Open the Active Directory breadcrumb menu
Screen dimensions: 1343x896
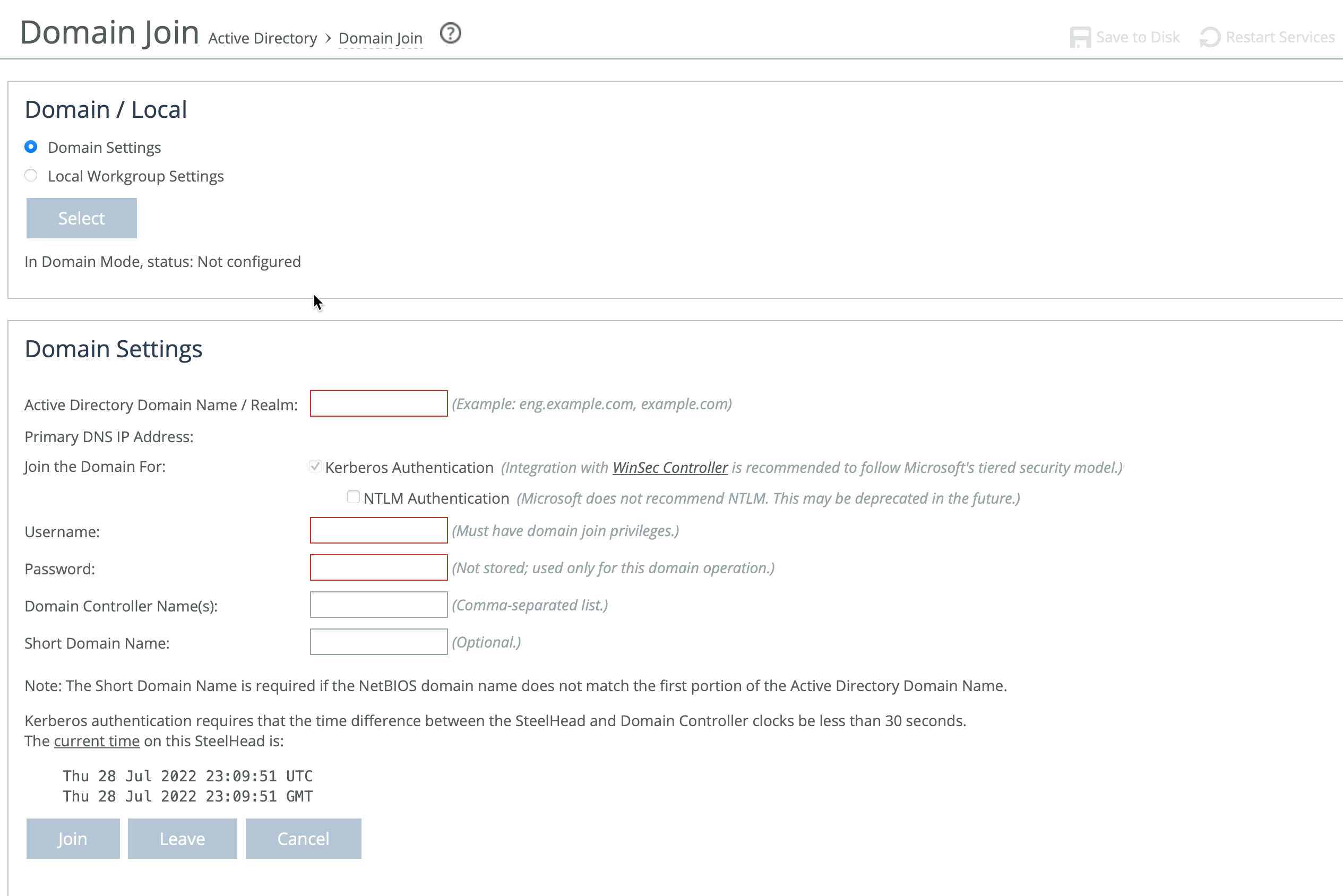[262, 38]
